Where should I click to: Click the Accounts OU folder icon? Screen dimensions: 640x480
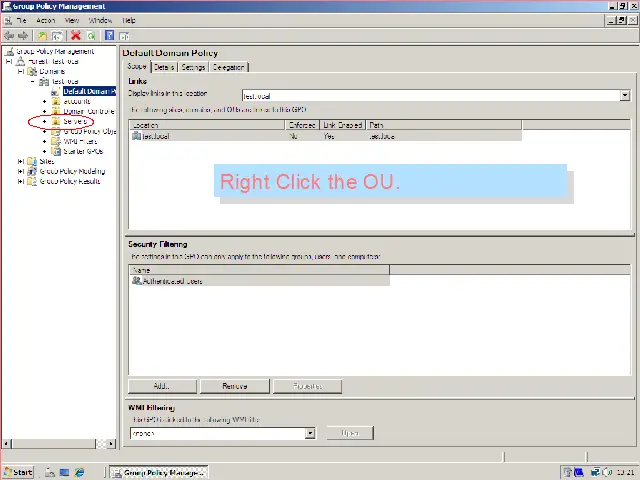tap(56, 101)
